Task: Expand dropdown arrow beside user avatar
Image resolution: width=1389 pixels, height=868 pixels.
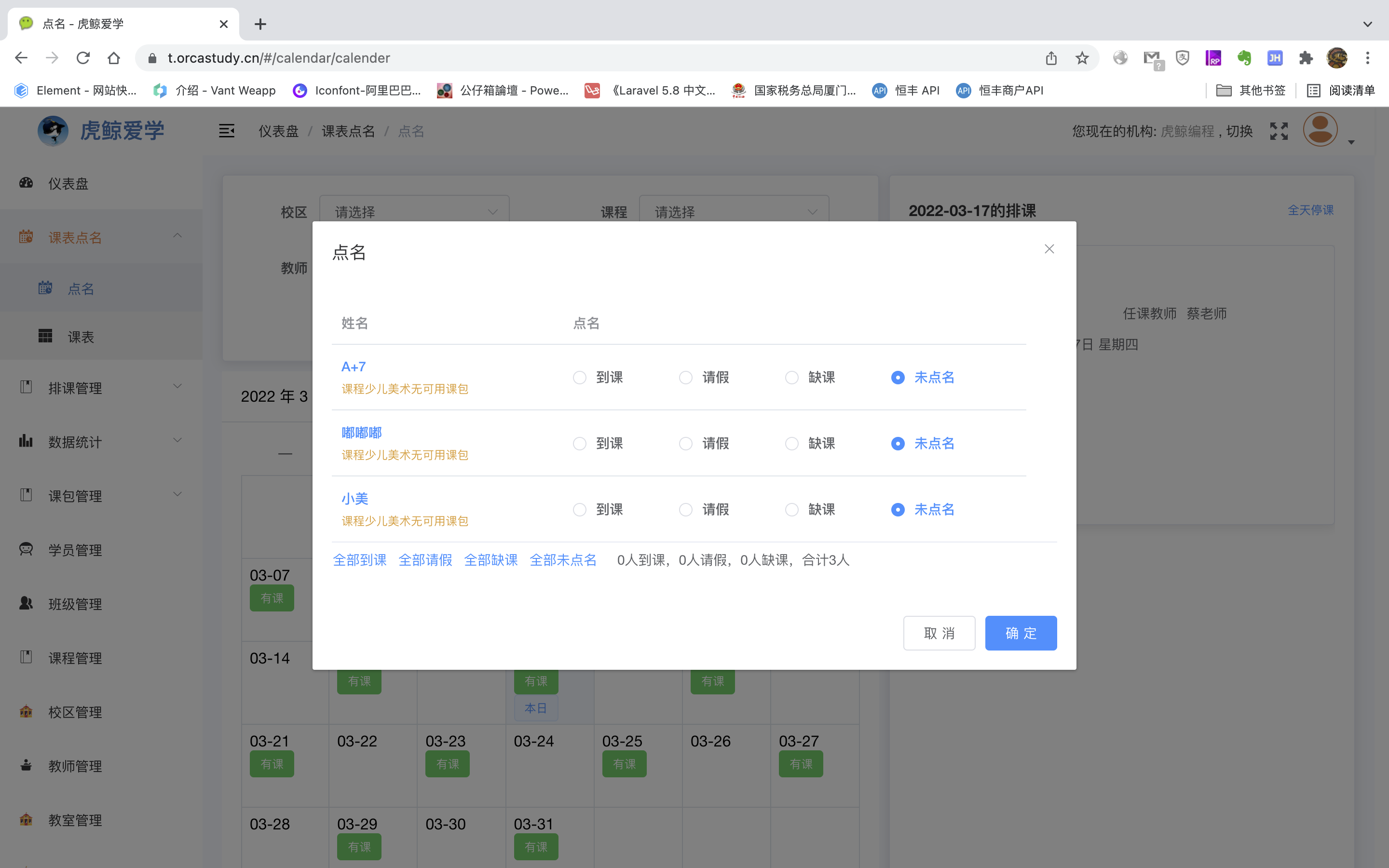Action: point(1351,142)
